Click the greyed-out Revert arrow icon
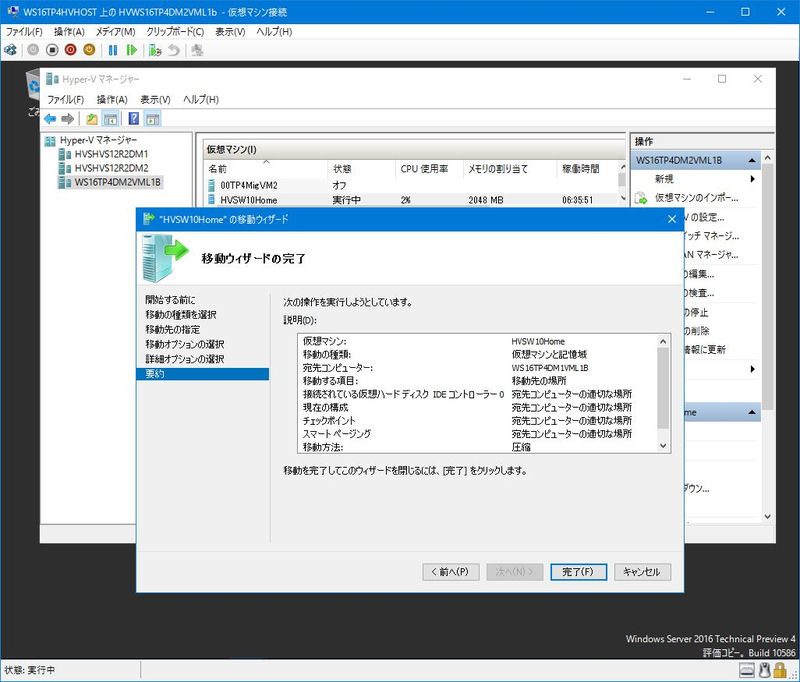Image resolution: width=800 pixels, height=682 pixels. pos(174,50)
